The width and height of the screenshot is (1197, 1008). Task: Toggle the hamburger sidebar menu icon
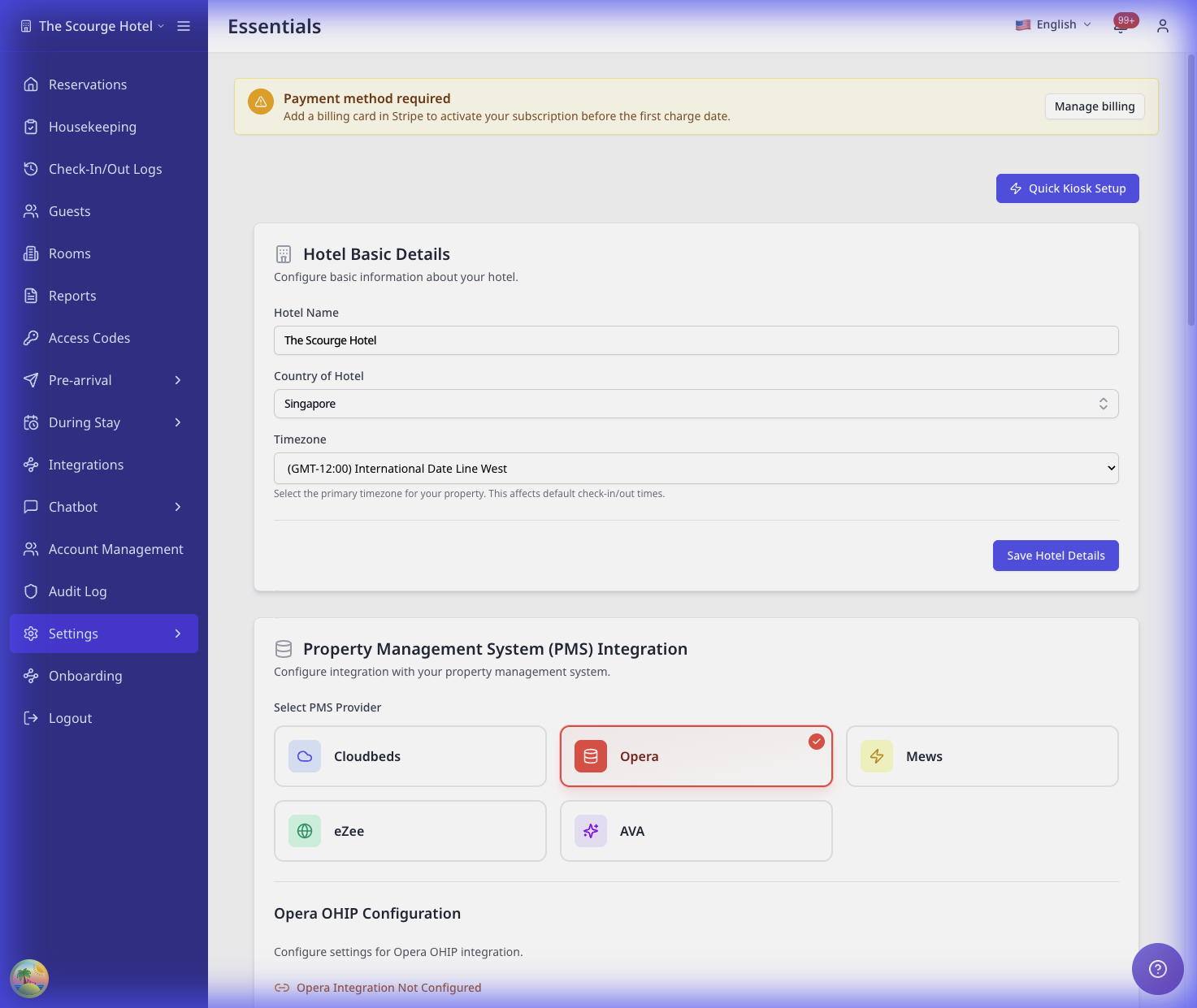[184, 26]
